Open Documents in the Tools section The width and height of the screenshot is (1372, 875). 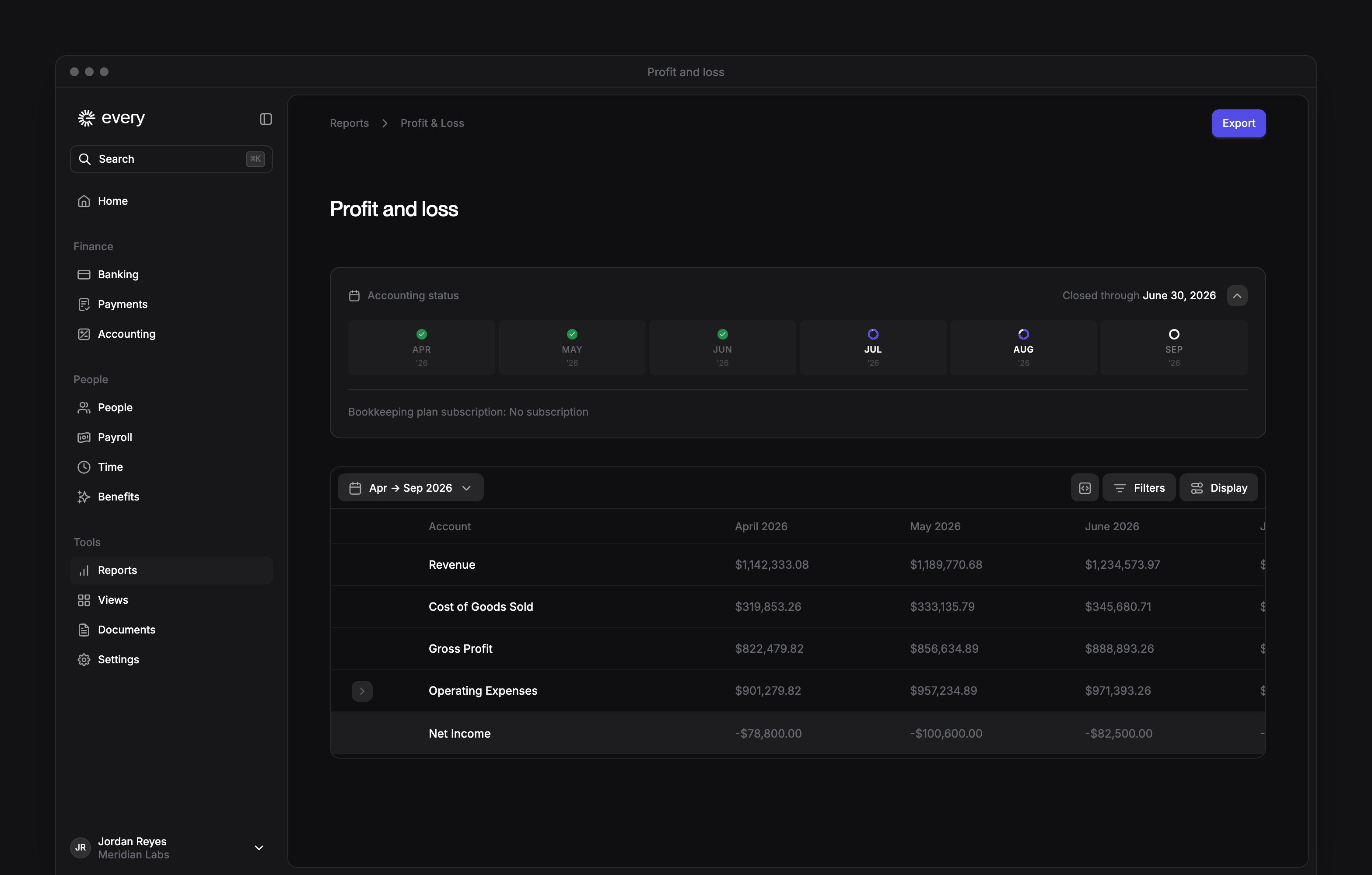pos(171,630)
